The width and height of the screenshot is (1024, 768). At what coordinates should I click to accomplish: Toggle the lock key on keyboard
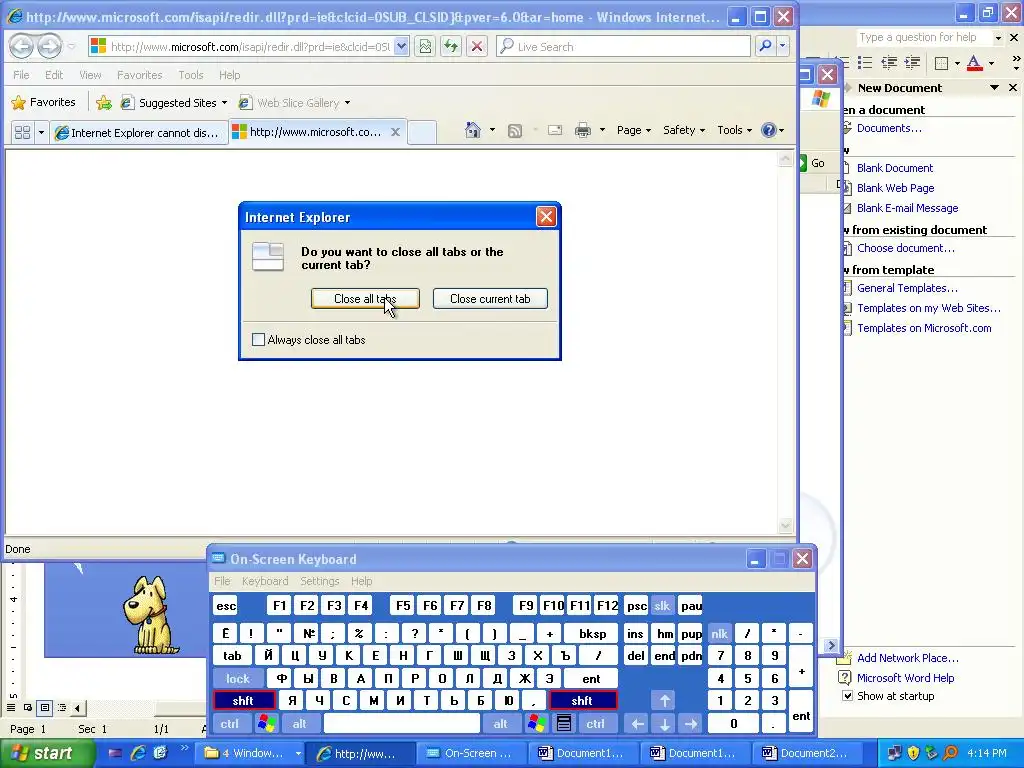coord(238,679)
